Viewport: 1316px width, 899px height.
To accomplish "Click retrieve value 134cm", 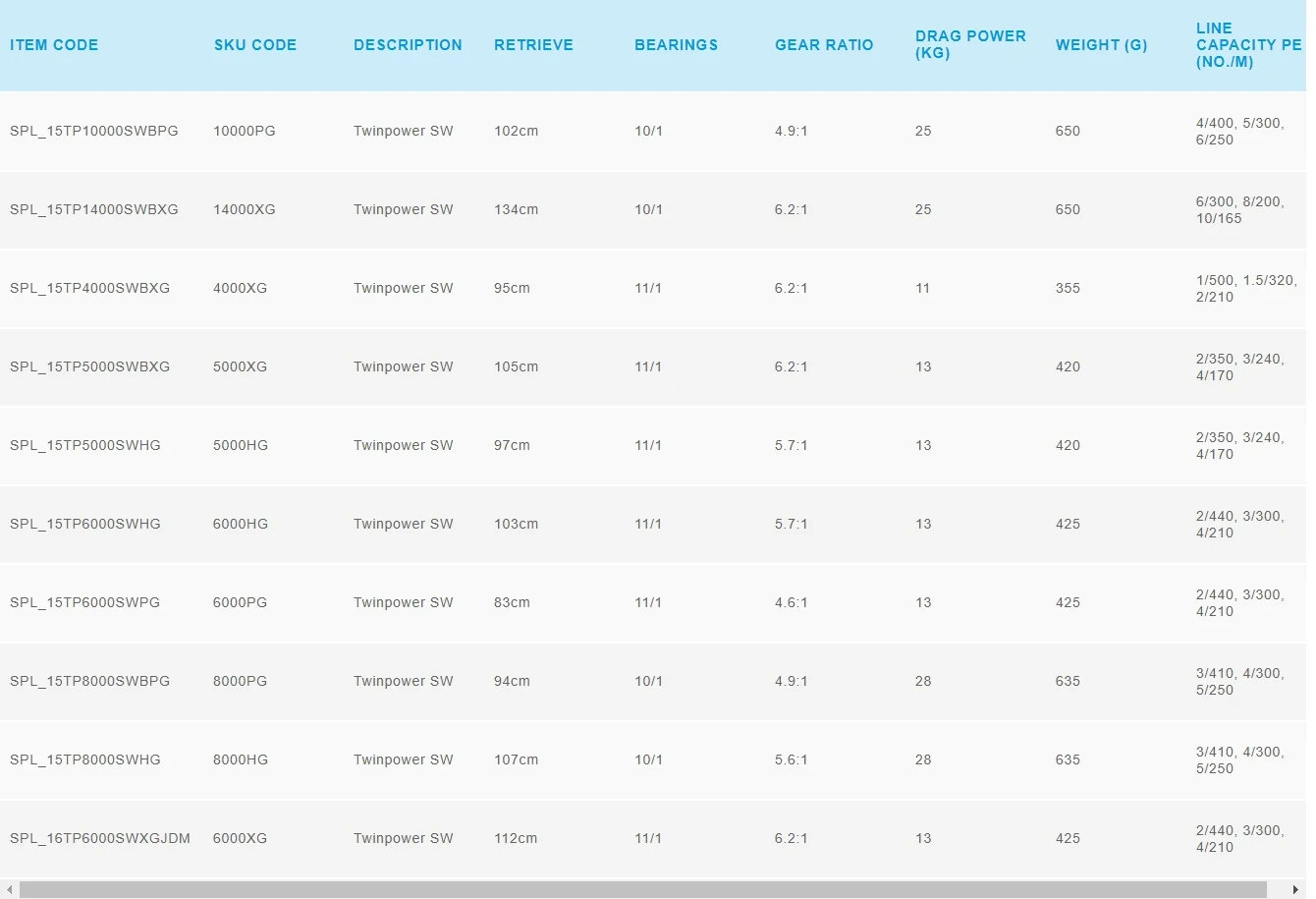I will 517,209.
